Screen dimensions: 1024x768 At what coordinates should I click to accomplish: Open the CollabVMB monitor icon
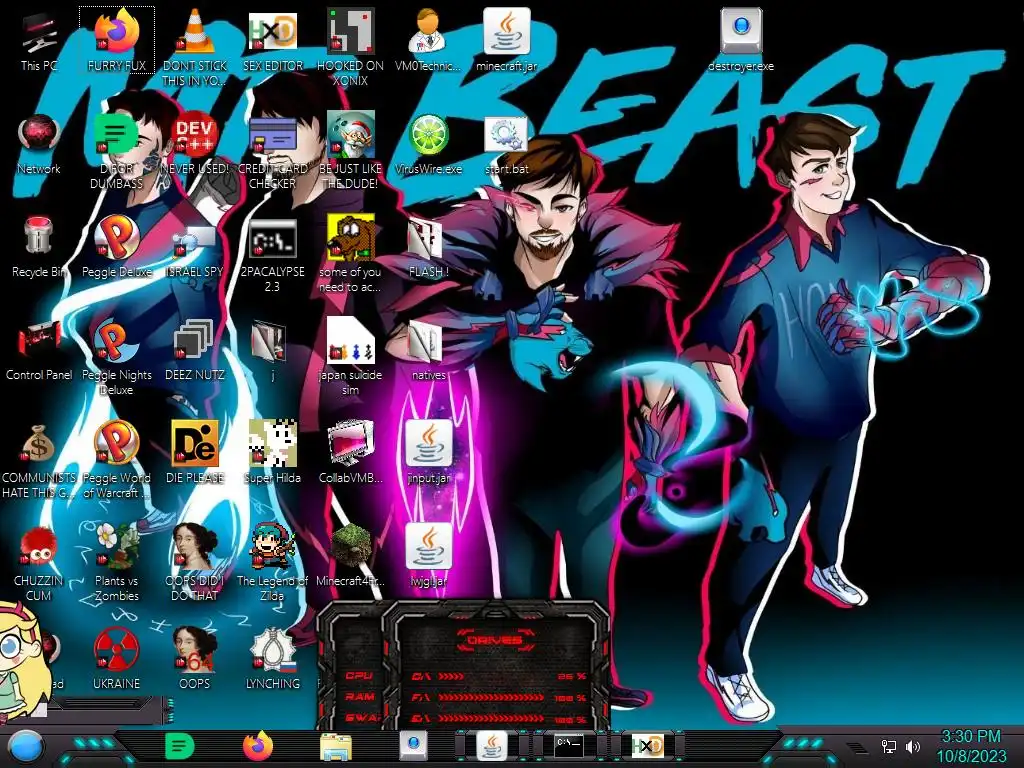351,453
